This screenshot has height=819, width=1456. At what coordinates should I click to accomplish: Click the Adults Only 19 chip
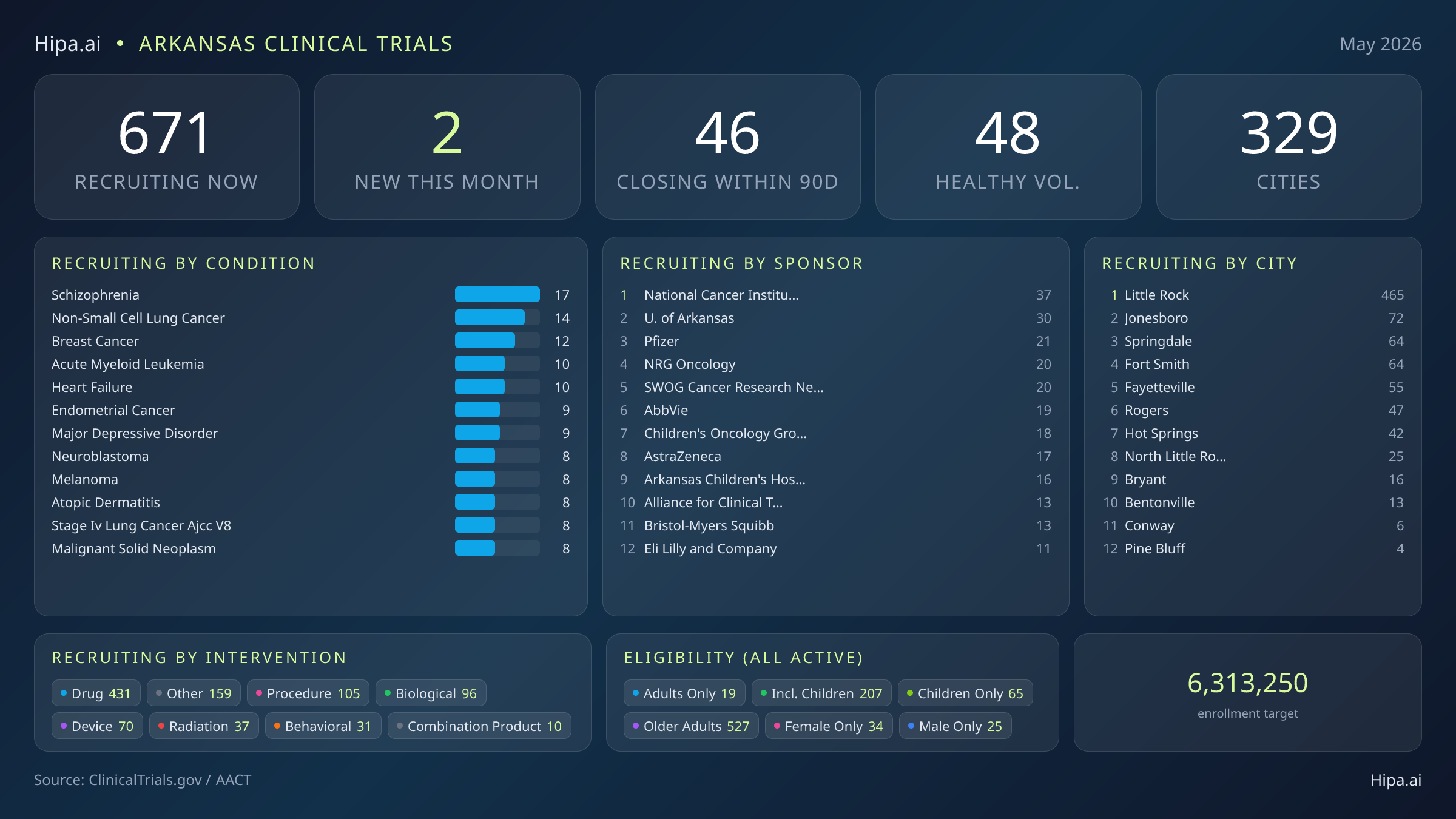(x=684, y=693)
